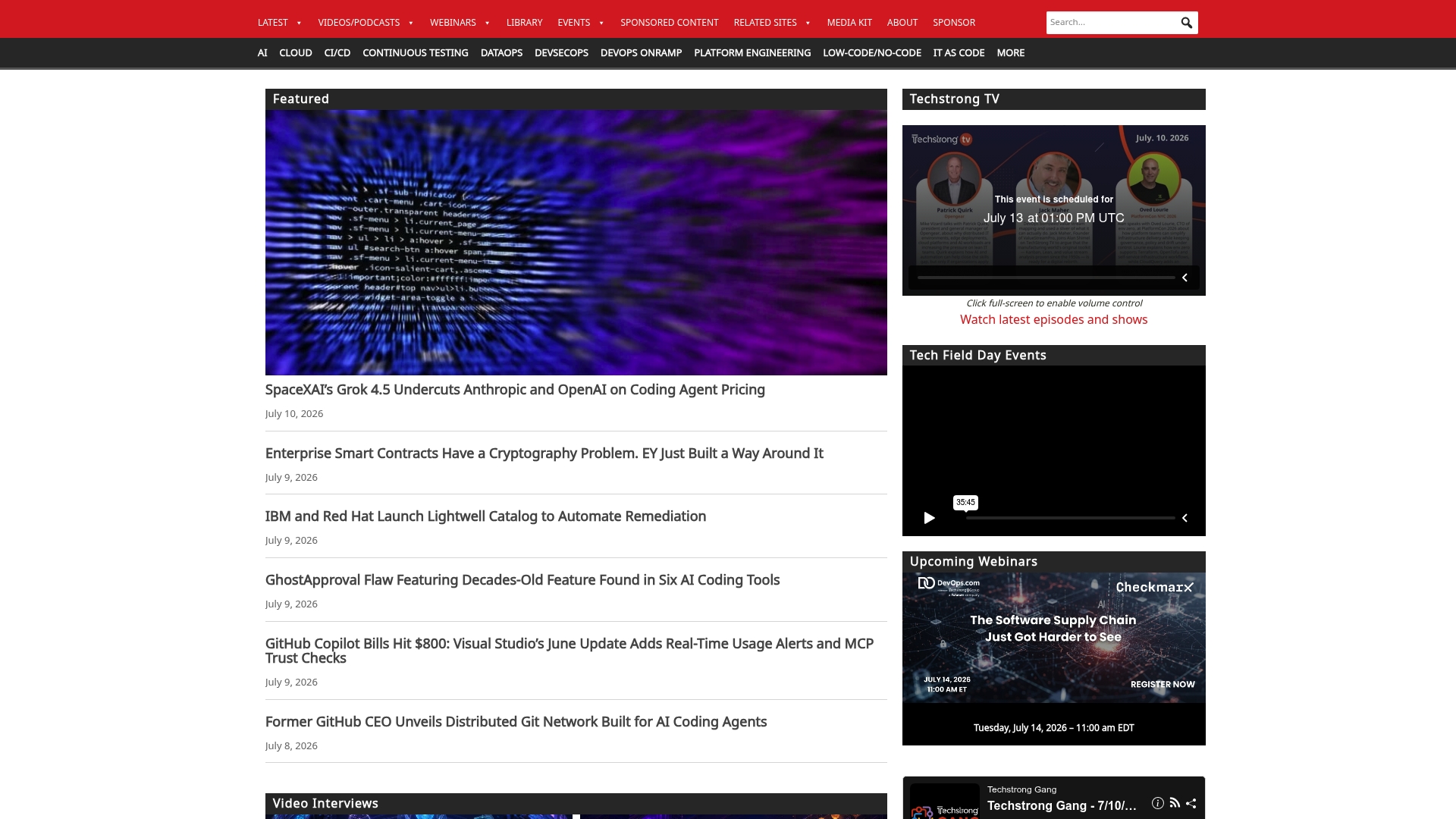Select the CLOUD topic
The width and height of the screenshot is (1456, 819).
[x=296, y=53]
